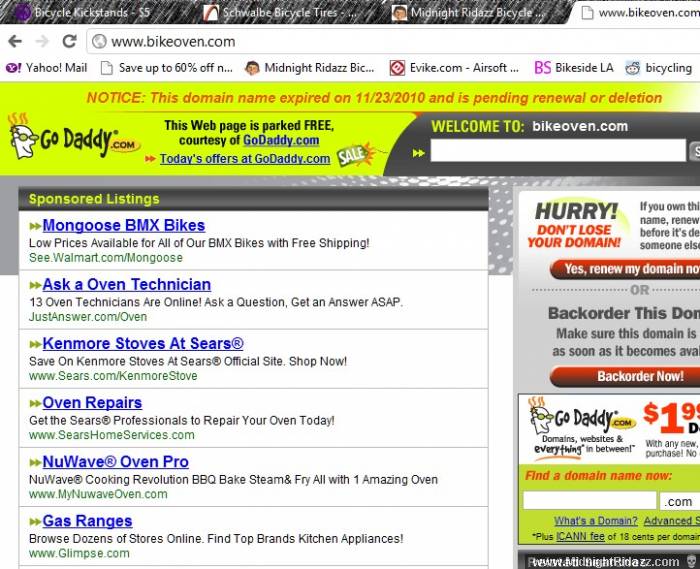Click the SALE starburst badge
700x569 pixels.
356,154
